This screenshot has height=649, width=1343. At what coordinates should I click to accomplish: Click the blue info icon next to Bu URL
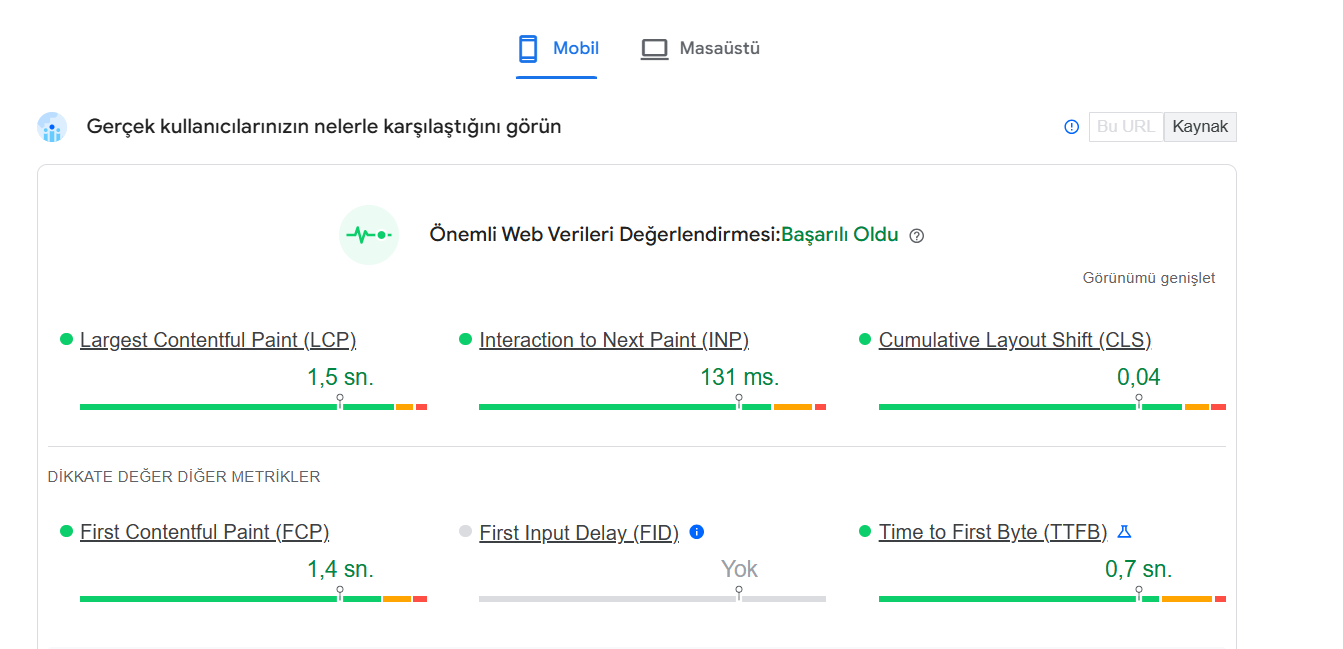pyautogui.click(x=1071, y=127)
